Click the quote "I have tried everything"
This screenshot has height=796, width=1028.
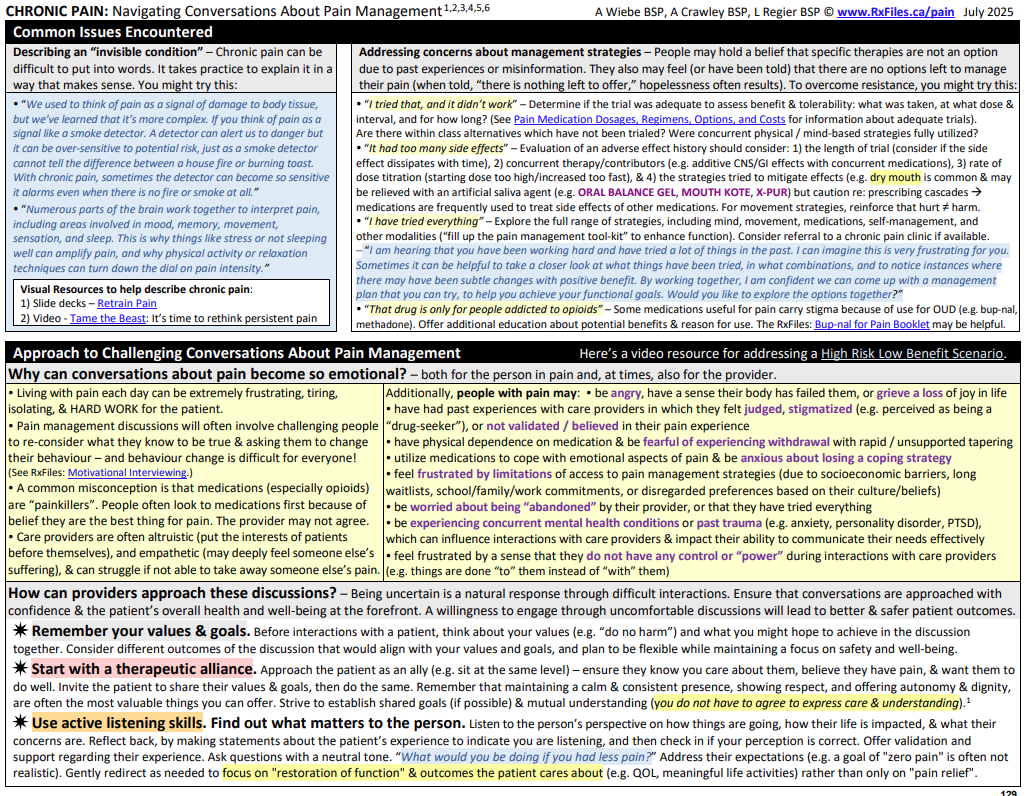424,222
